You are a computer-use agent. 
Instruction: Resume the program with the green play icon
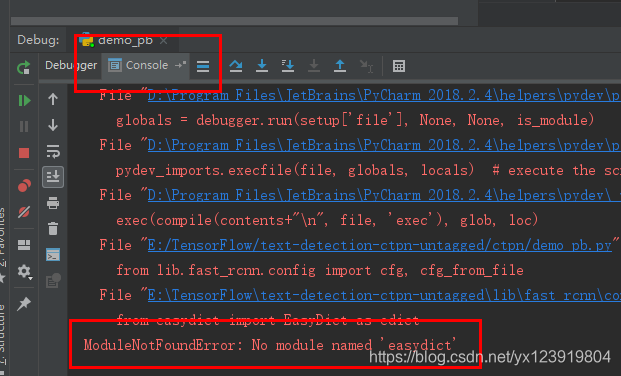[24, 101]
